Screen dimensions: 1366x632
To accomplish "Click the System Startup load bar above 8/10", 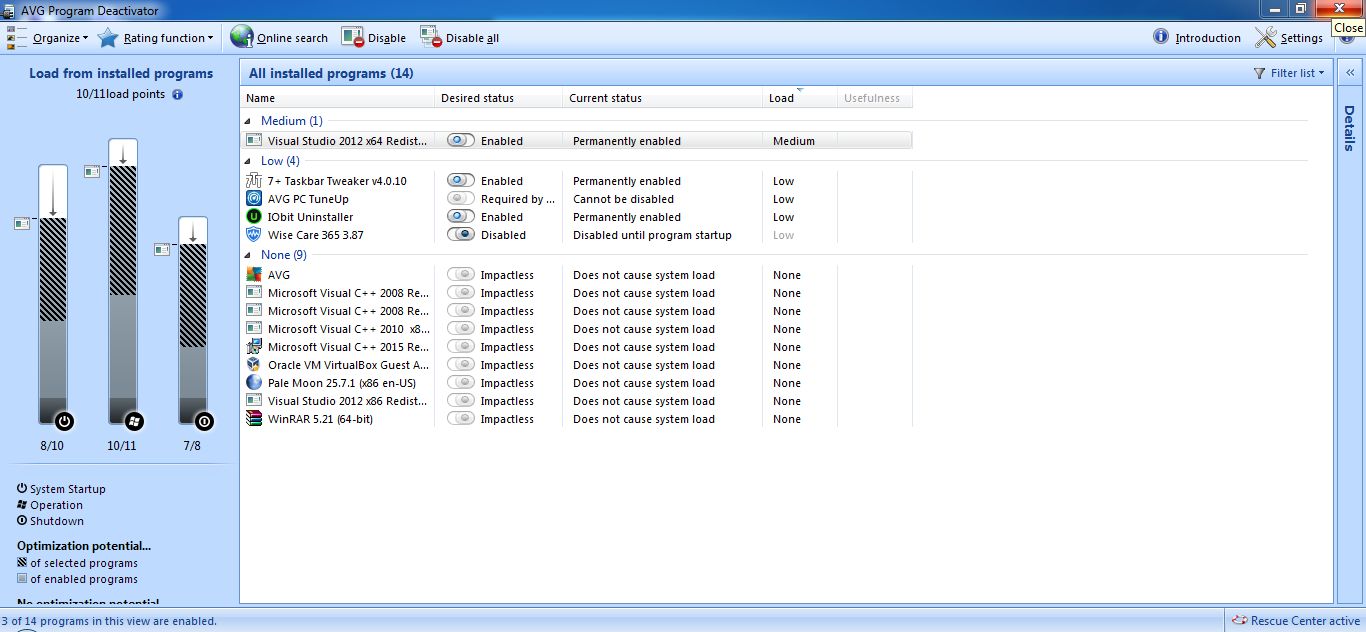I will [53, 294].
